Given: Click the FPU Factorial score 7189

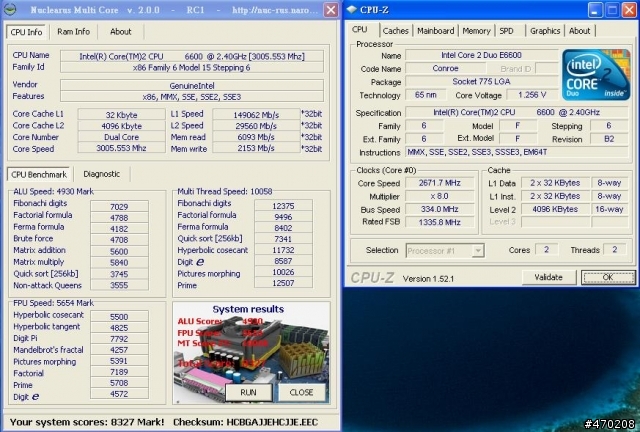Looking at the screenshot, I should [x=119, y=372].
